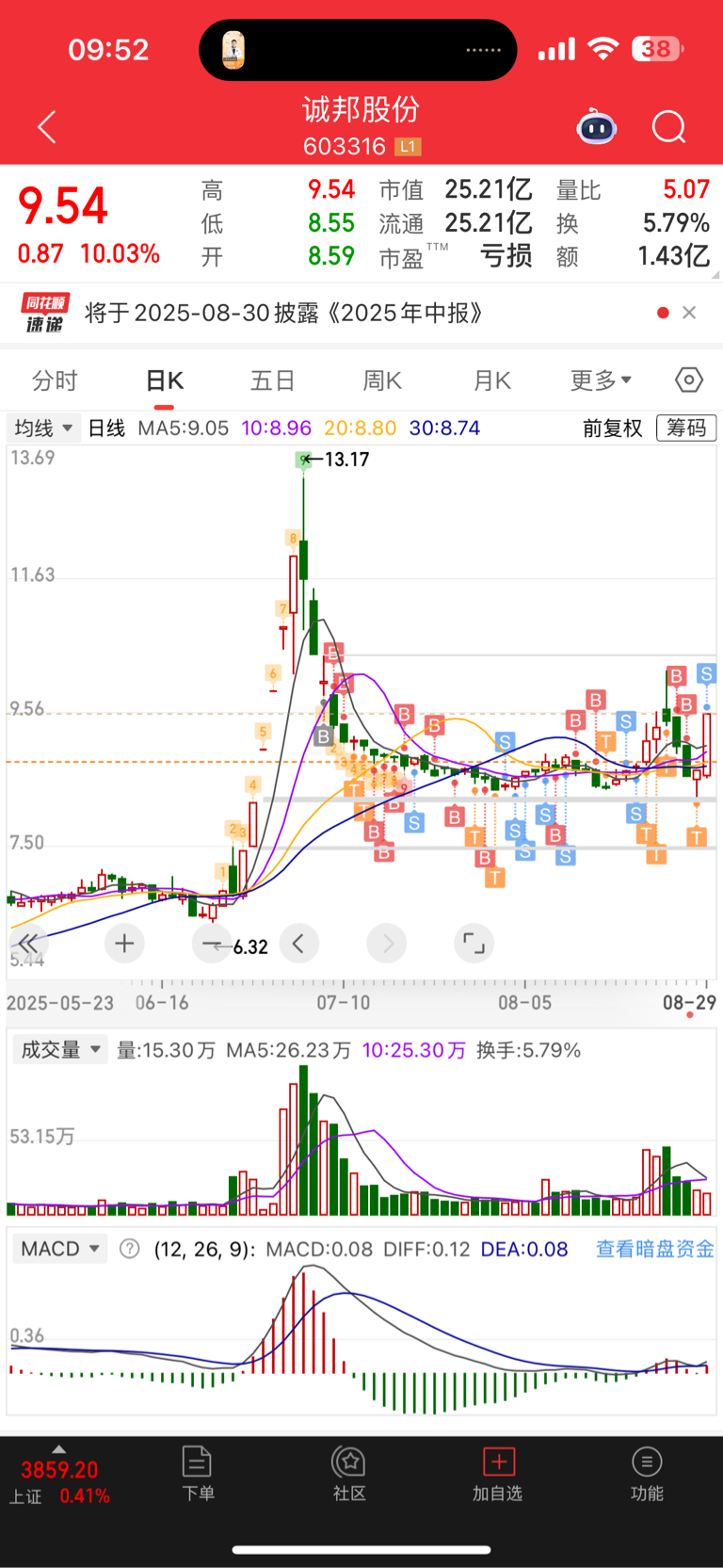
Task: Tap the 08-29 date label
Action: pos(689,1002)
